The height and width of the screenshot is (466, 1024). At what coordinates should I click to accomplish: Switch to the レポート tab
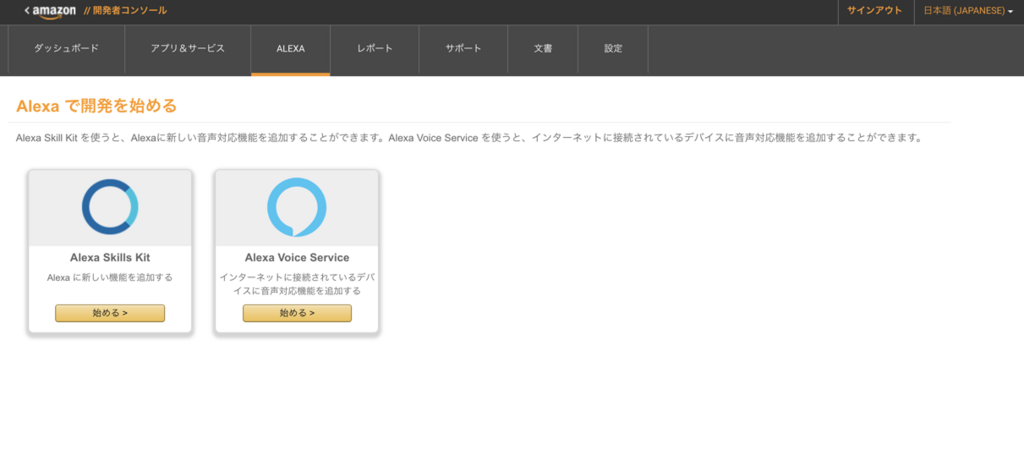pyautogui.click(x=375, y=49)
